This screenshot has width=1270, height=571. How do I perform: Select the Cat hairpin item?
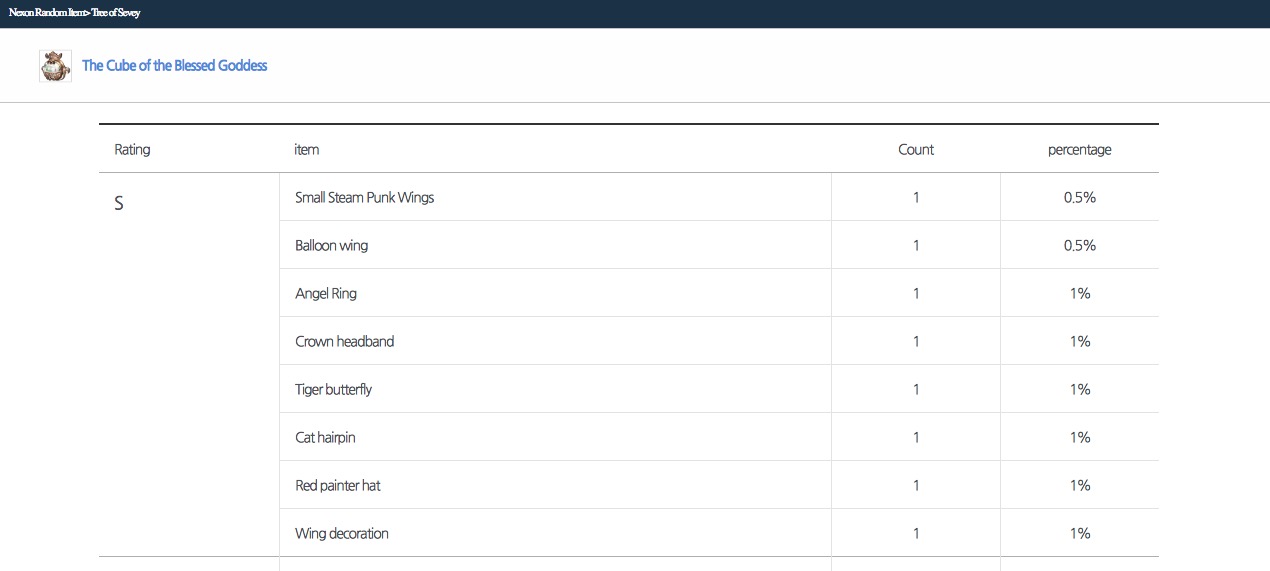click(325, 438)
